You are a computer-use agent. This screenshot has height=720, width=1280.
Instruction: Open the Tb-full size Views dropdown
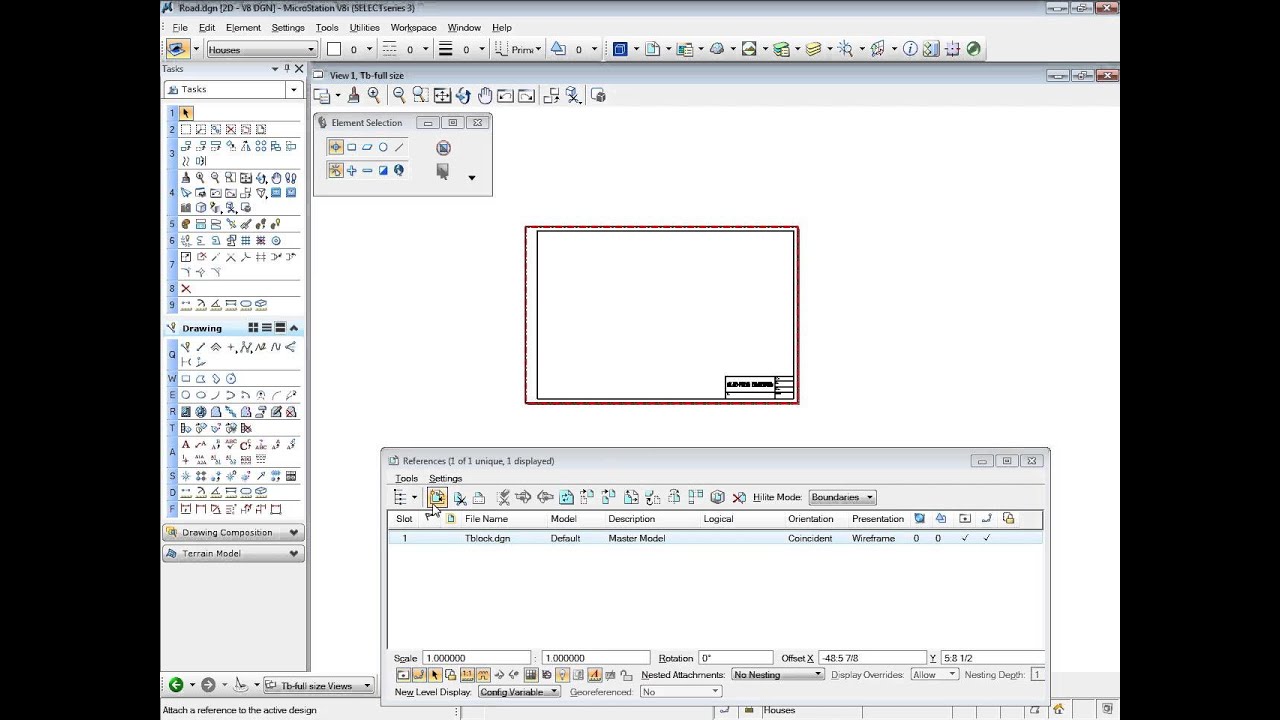pos(319,685)
